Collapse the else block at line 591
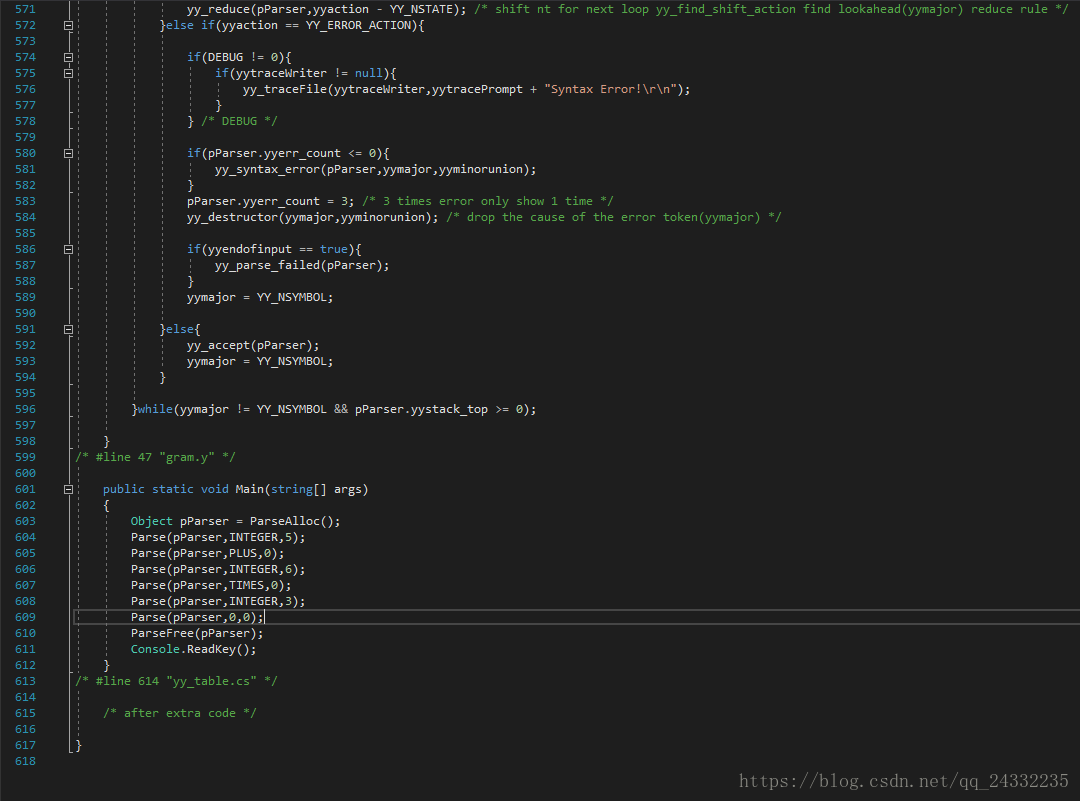The image size is (1080, 801). point(68,329)
